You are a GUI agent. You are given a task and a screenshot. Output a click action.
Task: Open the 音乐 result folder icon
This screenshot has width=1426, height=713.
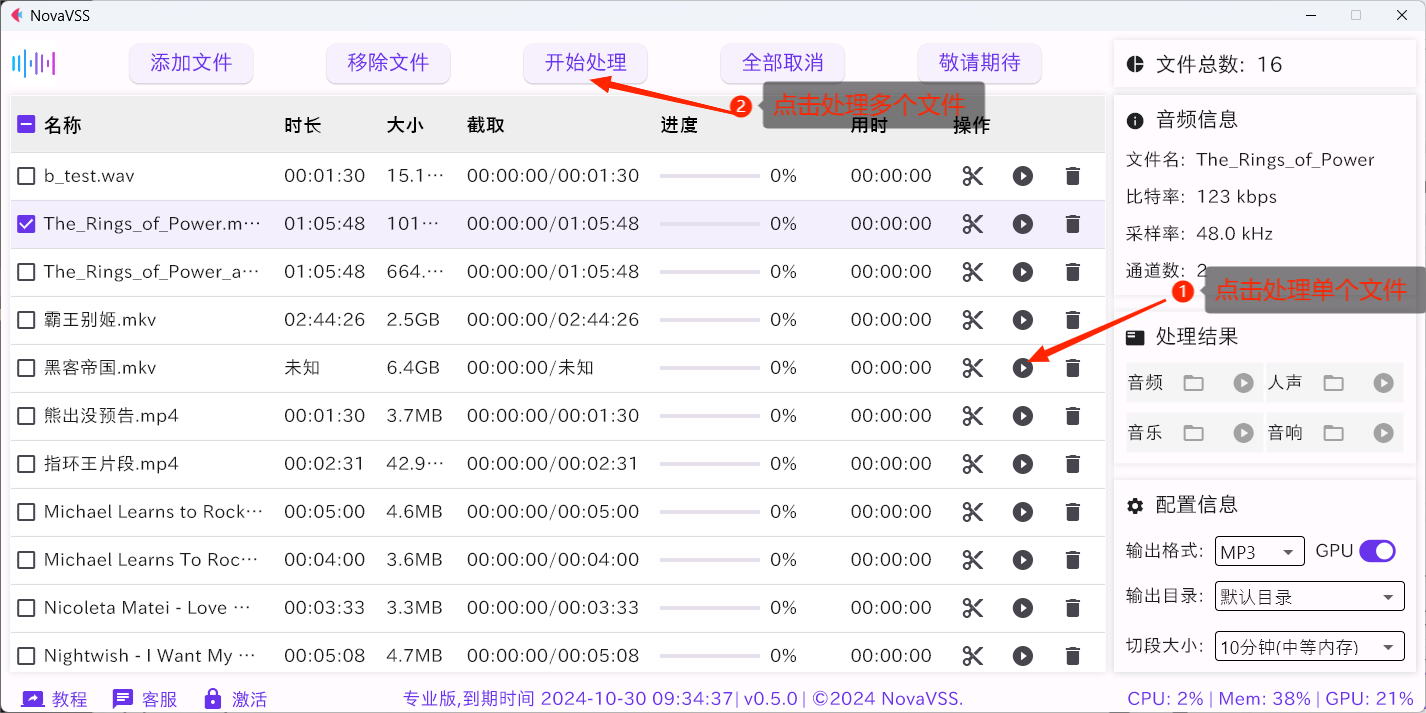1193,432
